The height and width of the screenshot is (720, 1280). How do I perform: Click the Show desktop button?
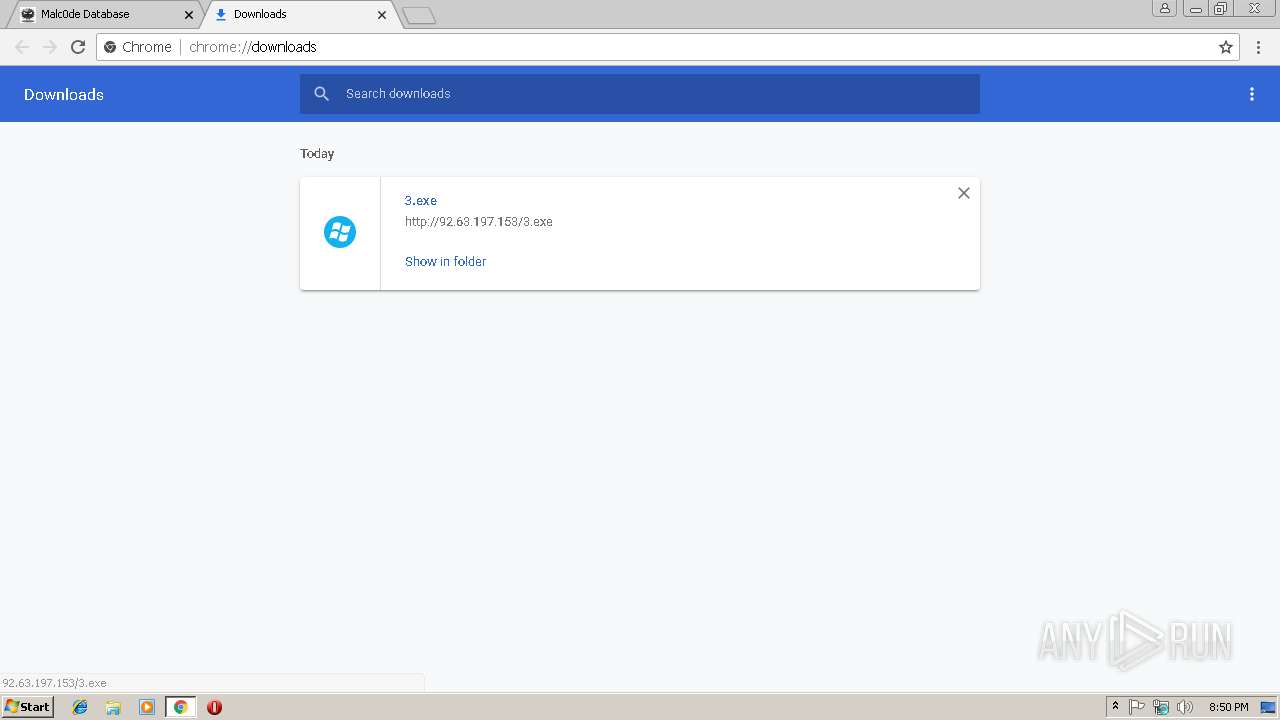(x=1268, y=707)
